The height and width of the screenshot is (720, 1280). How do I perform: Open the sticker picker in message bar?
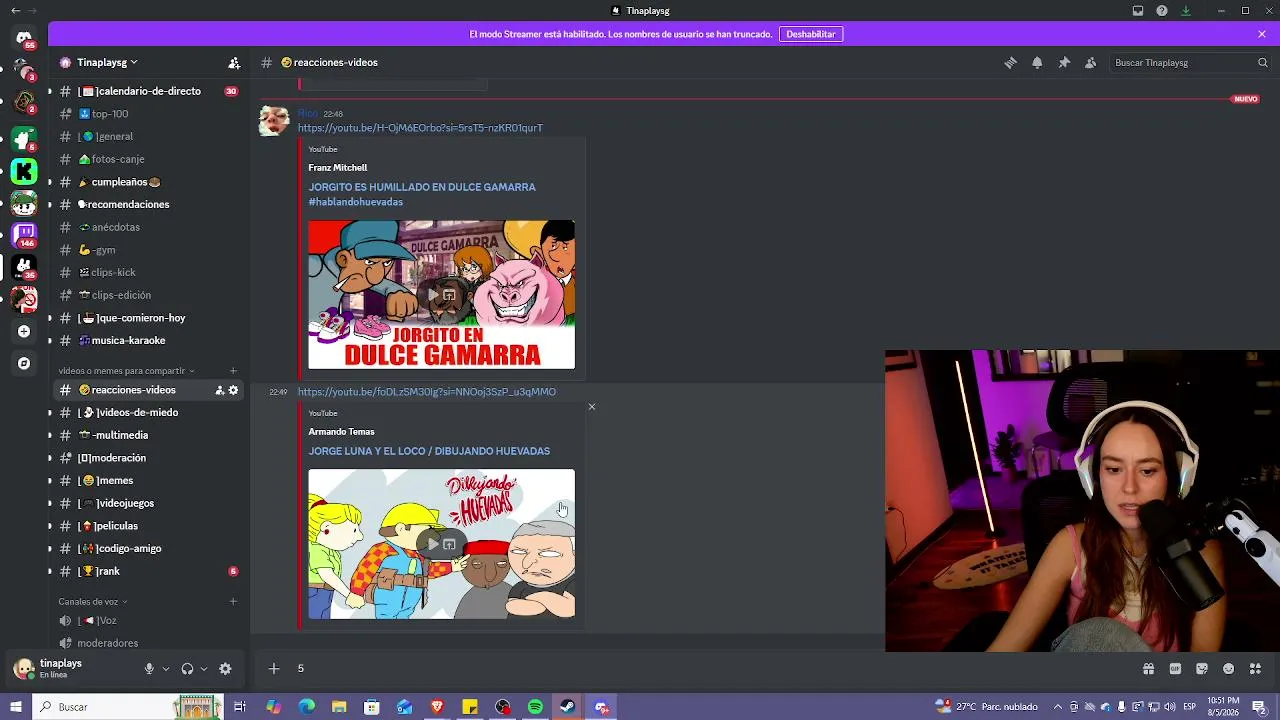1202,669
